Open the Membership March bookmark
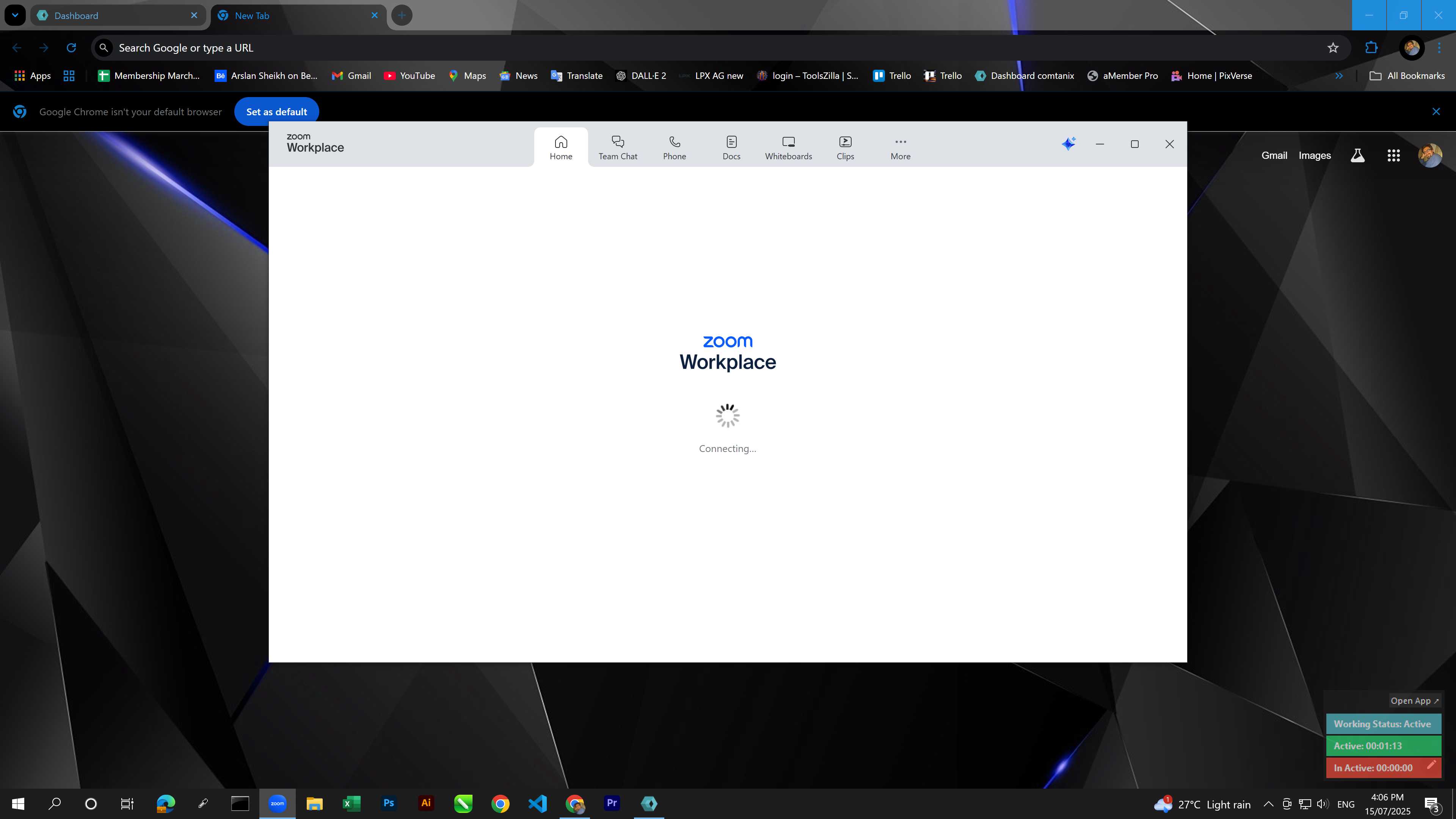This screenshot has height=819, width=1456. [x=149, y=76]
